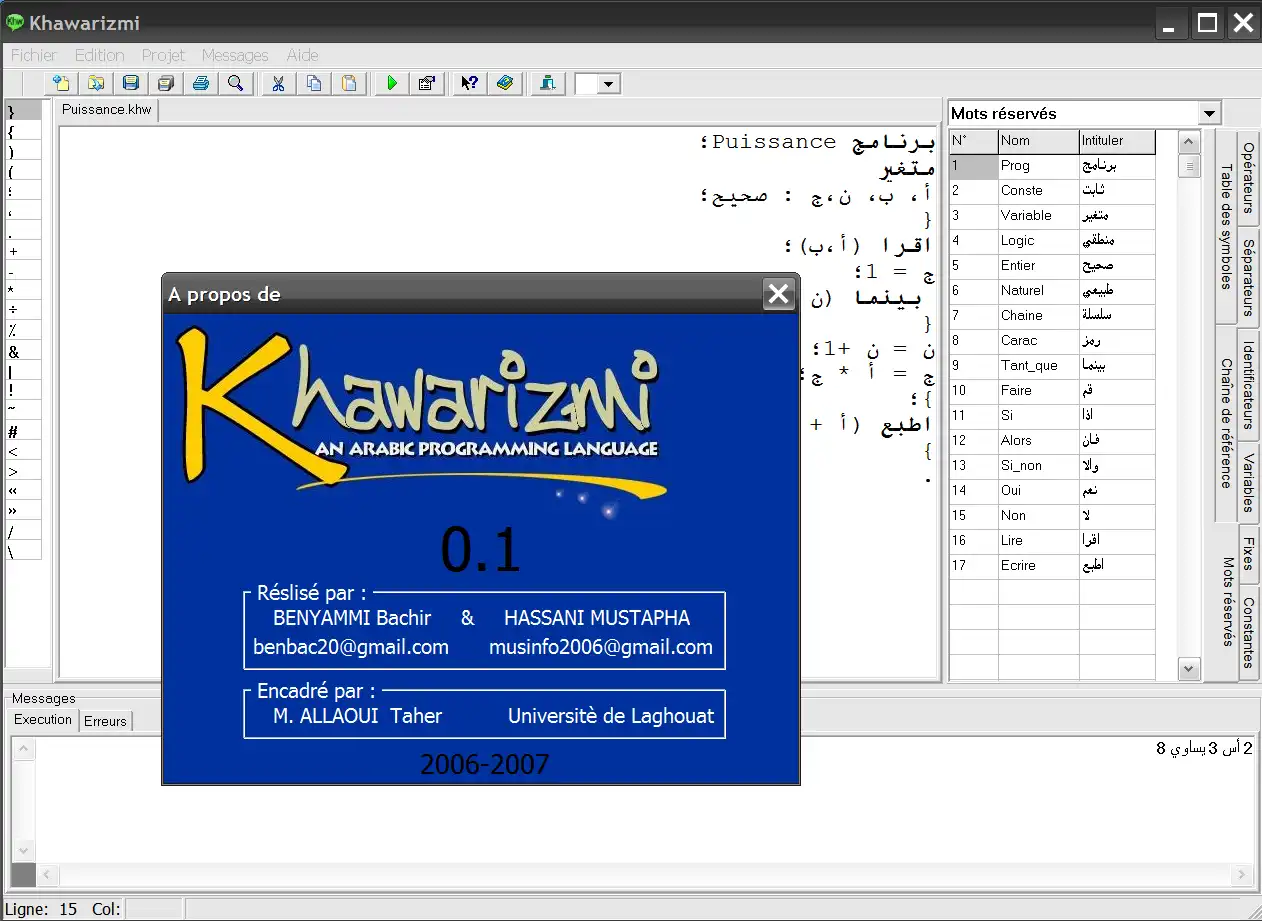Click the Save diskette toolbar icon
The height and width of the screenshot is (921, 1262).
(131, 83)
